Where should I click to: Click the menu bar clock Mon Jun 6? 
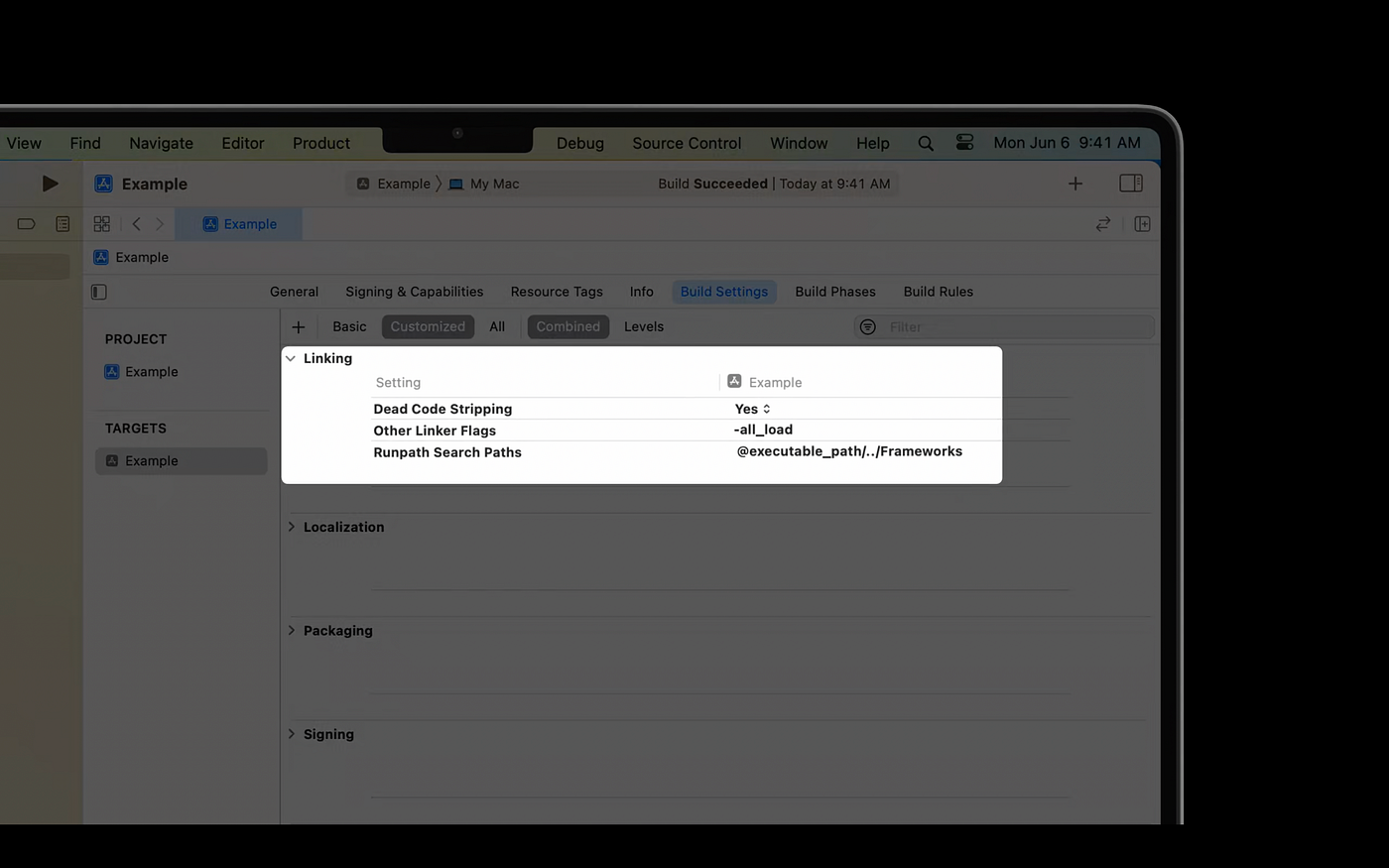click(1068, 143)
